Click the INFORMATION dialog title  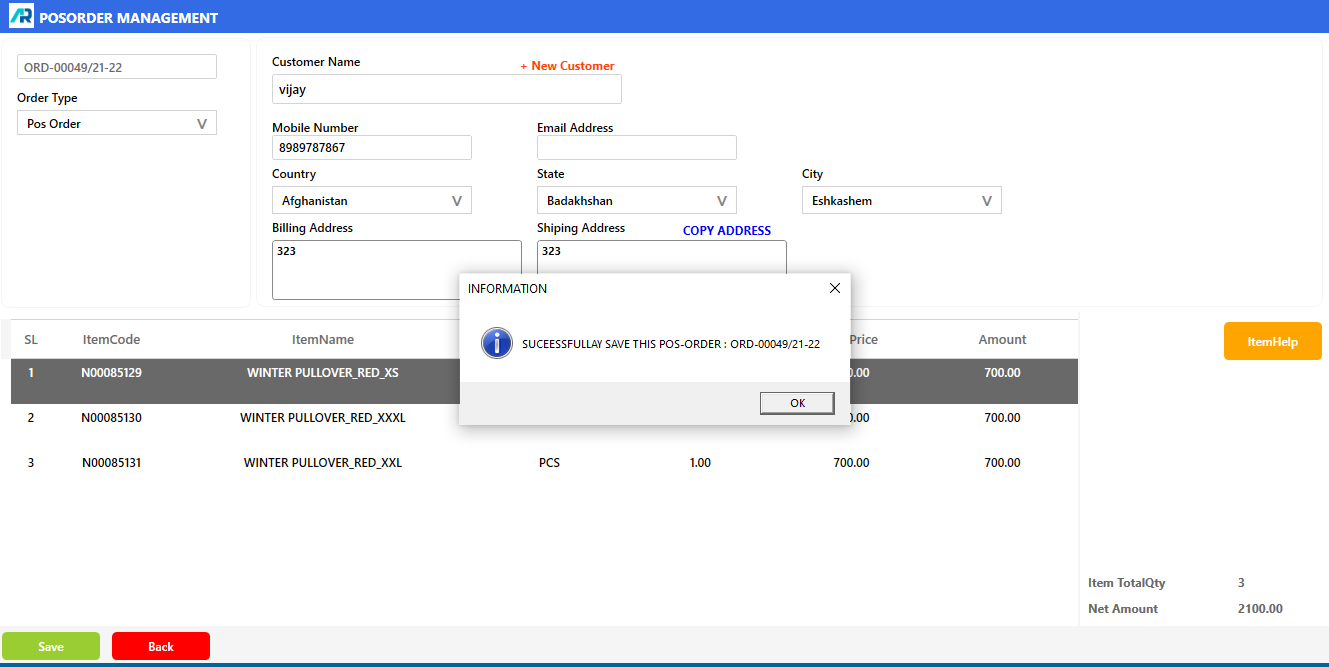[507, 289]
